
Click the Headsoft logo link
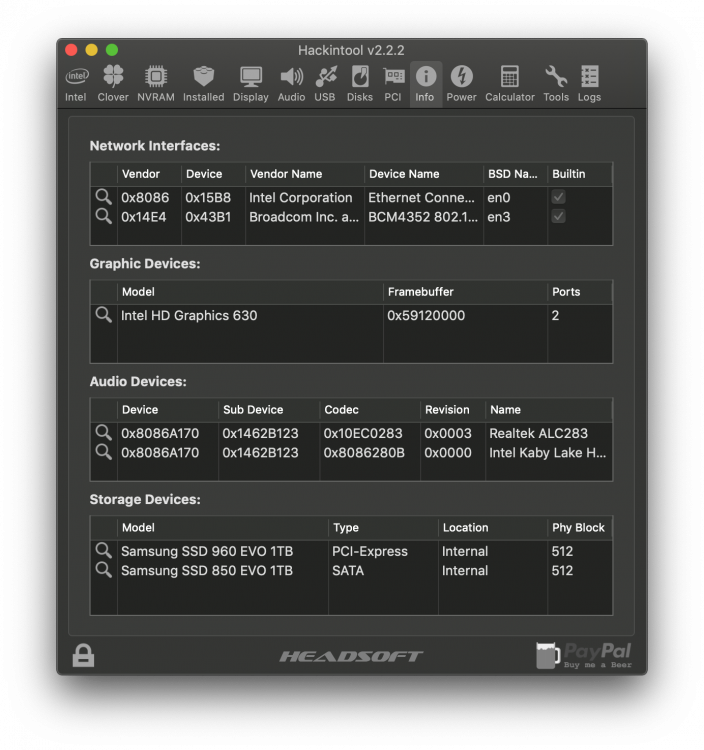pos(352,656)
